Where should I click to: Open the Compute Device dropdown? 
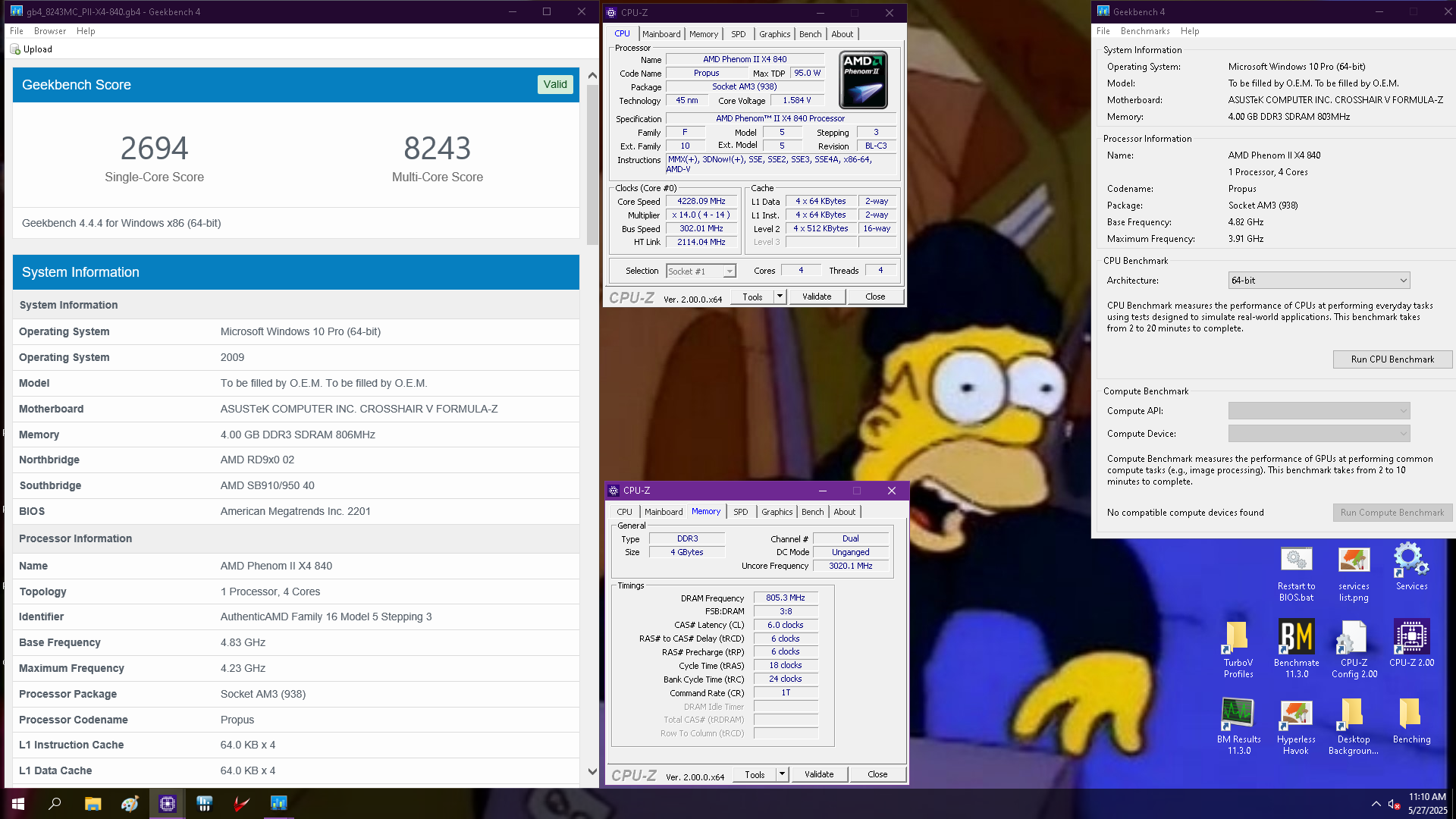coord(1319,434)
